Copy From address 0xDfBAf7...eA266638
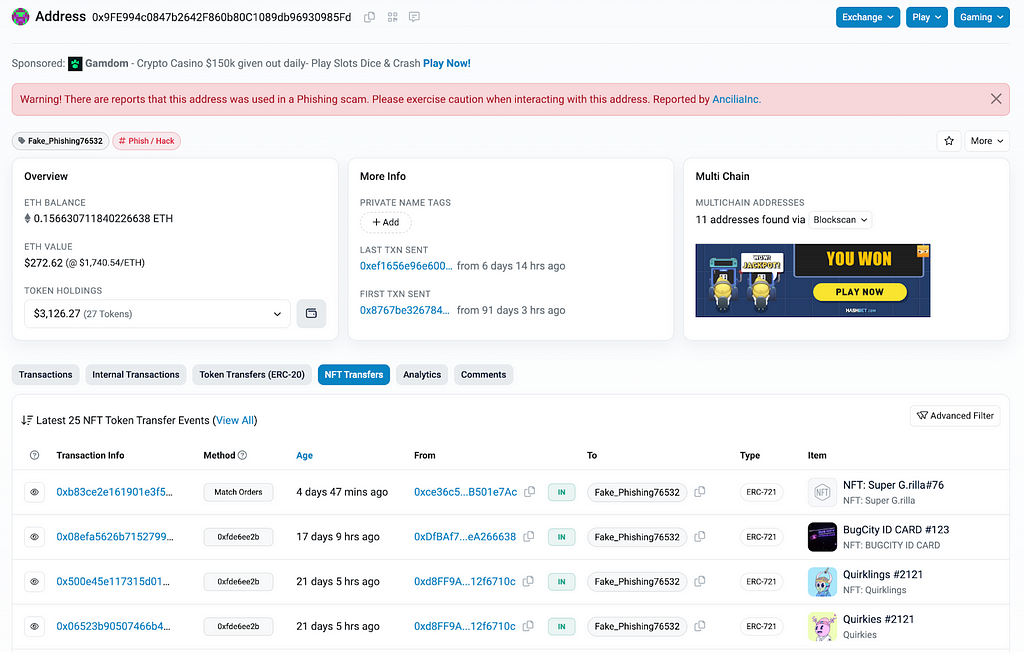Viewport: 1024px width, 653px height. click(x=528, y=537)
